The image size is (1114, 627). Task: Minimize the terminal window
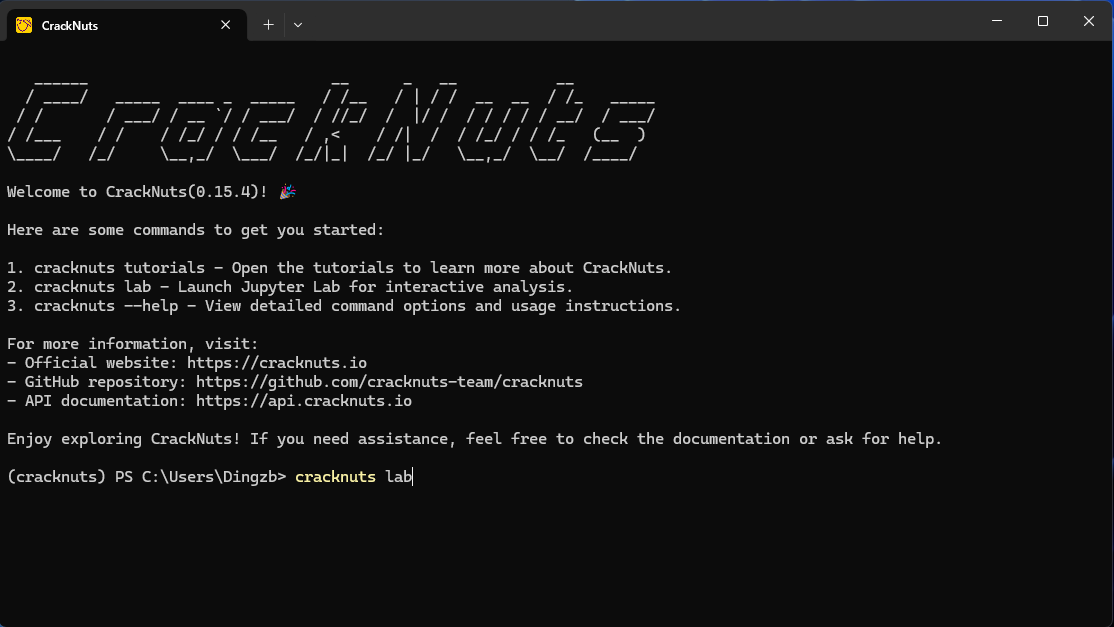click(996, 21)
